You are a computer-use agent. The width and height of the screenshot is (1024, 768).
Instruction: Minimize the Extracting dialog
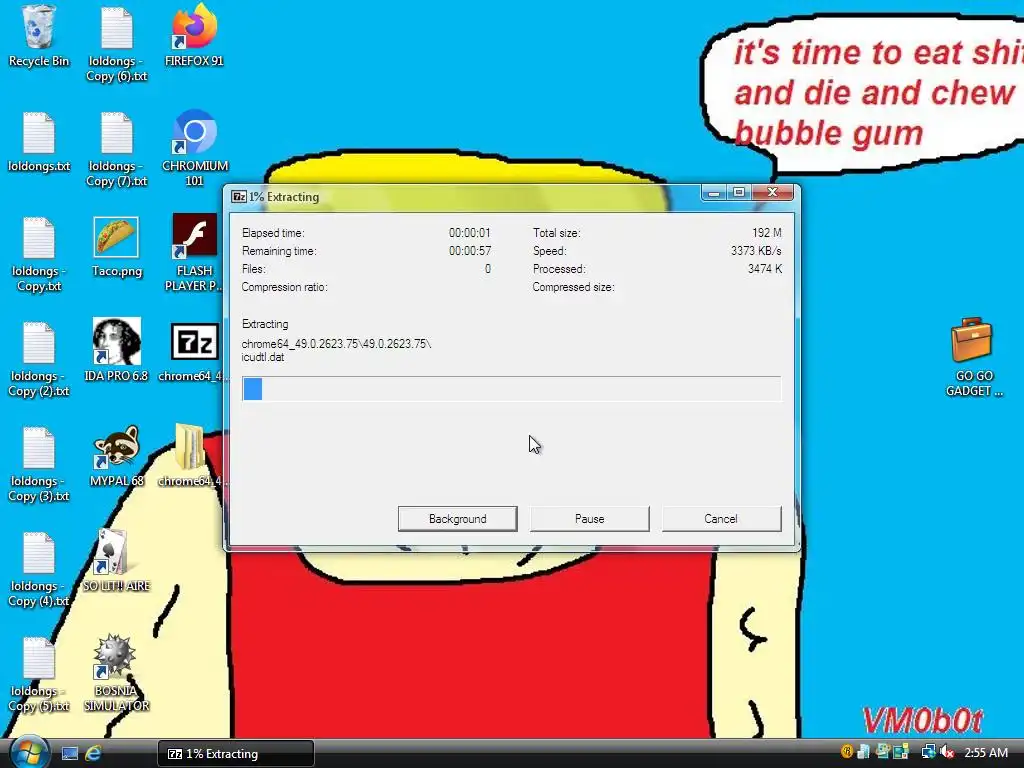pos(714,193)
